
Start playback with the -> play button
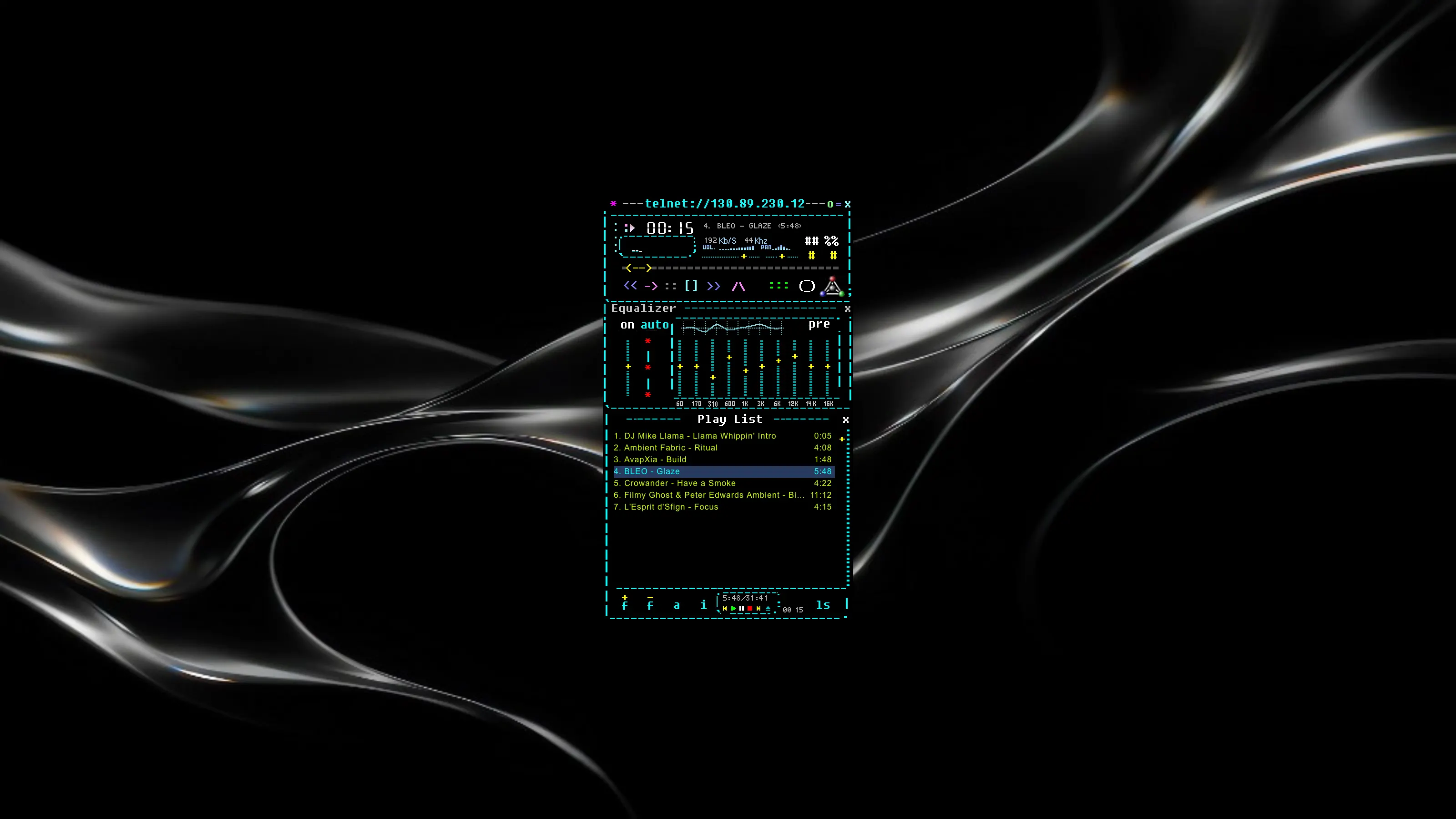coord(651,286)
